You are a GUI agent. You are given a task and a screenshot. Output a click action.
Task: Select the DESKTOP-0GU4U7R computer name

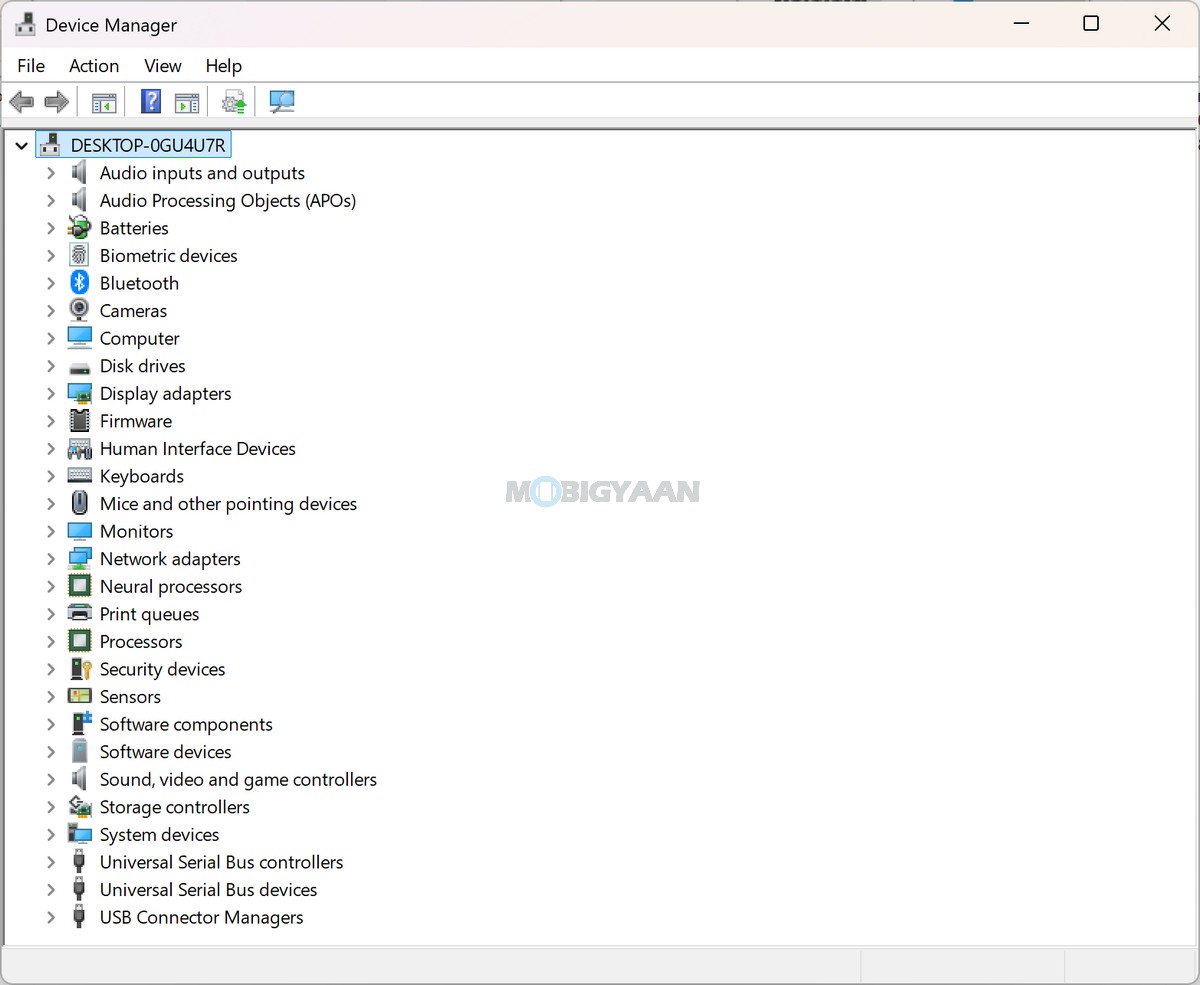(148, 146)
